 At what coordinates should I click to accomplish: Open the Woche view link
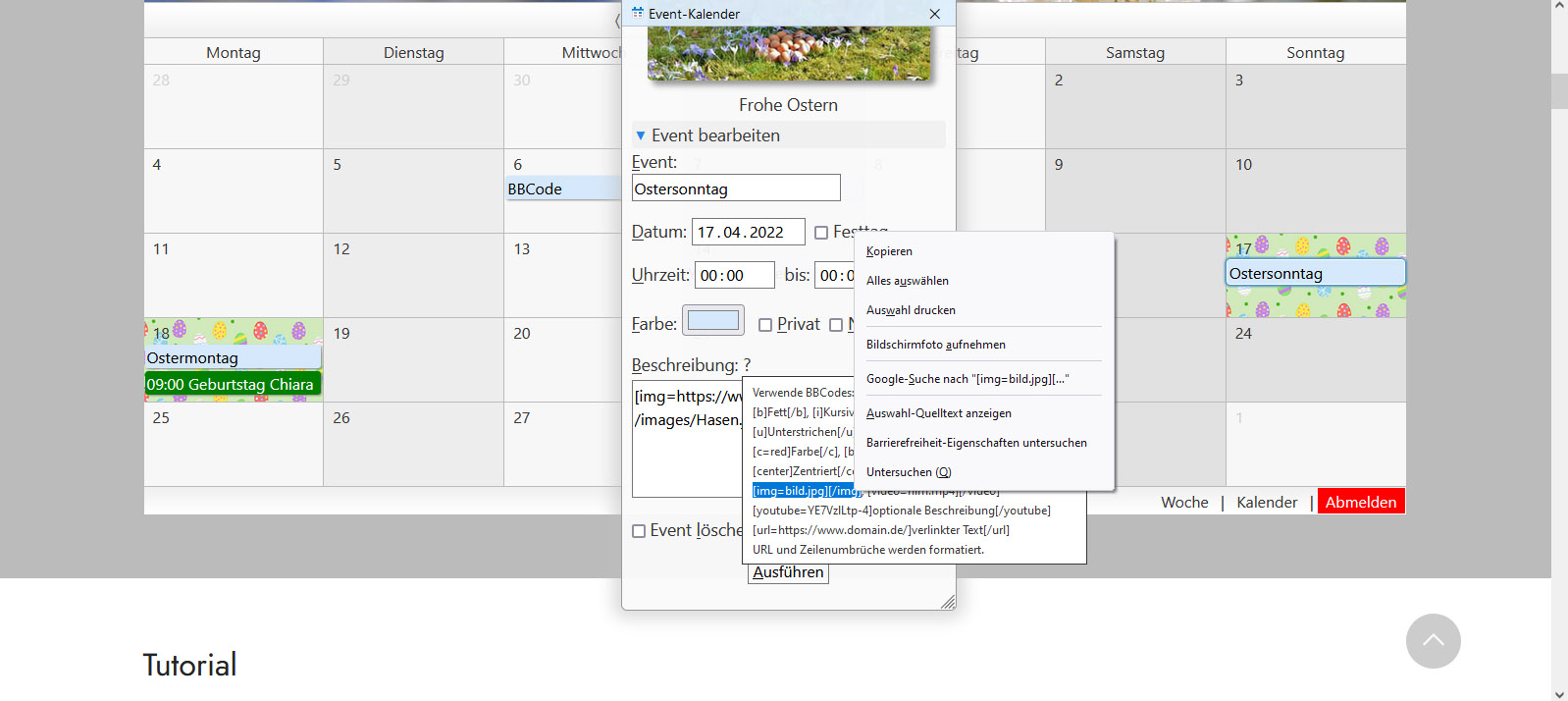[x=1184, y=502]
